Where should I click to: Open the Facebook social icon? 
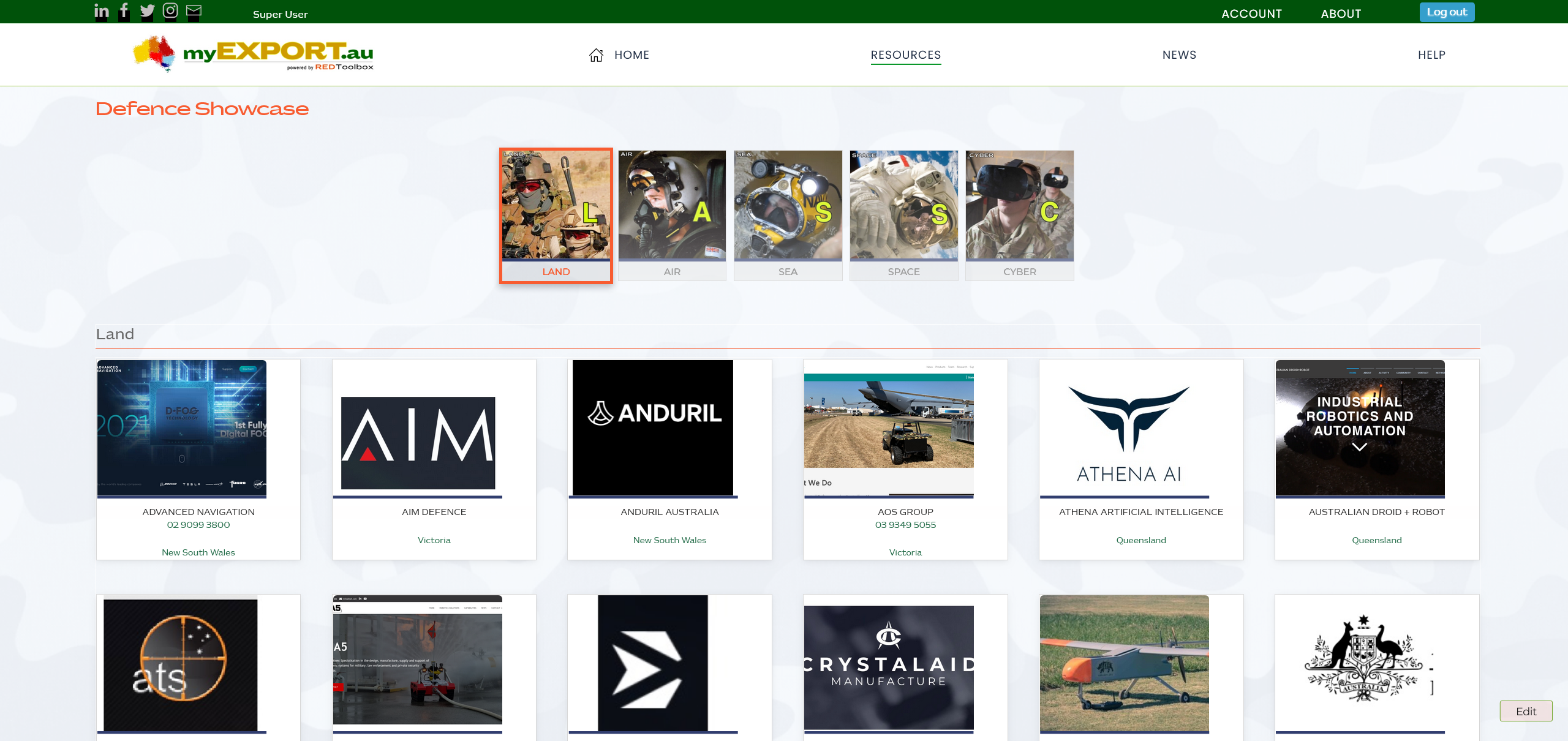124,11
